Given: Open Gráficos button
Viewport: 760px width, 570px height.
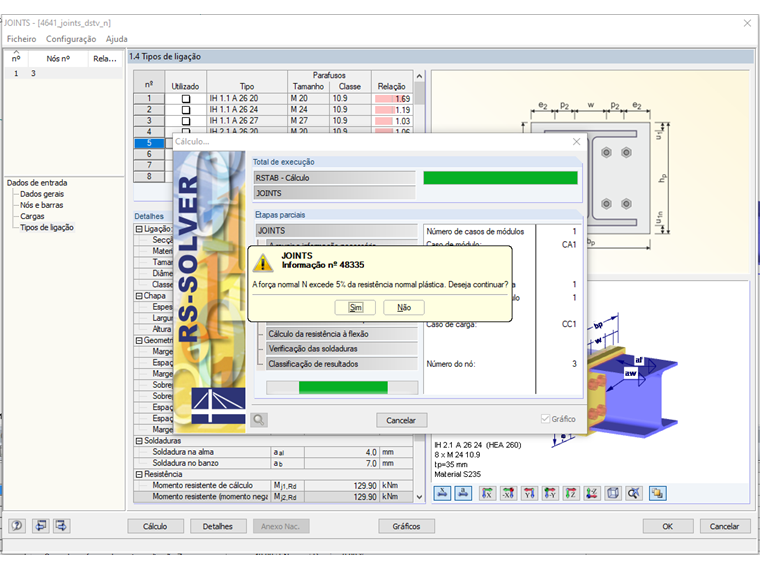Looking at the screenshot, I should pos(406,526).
